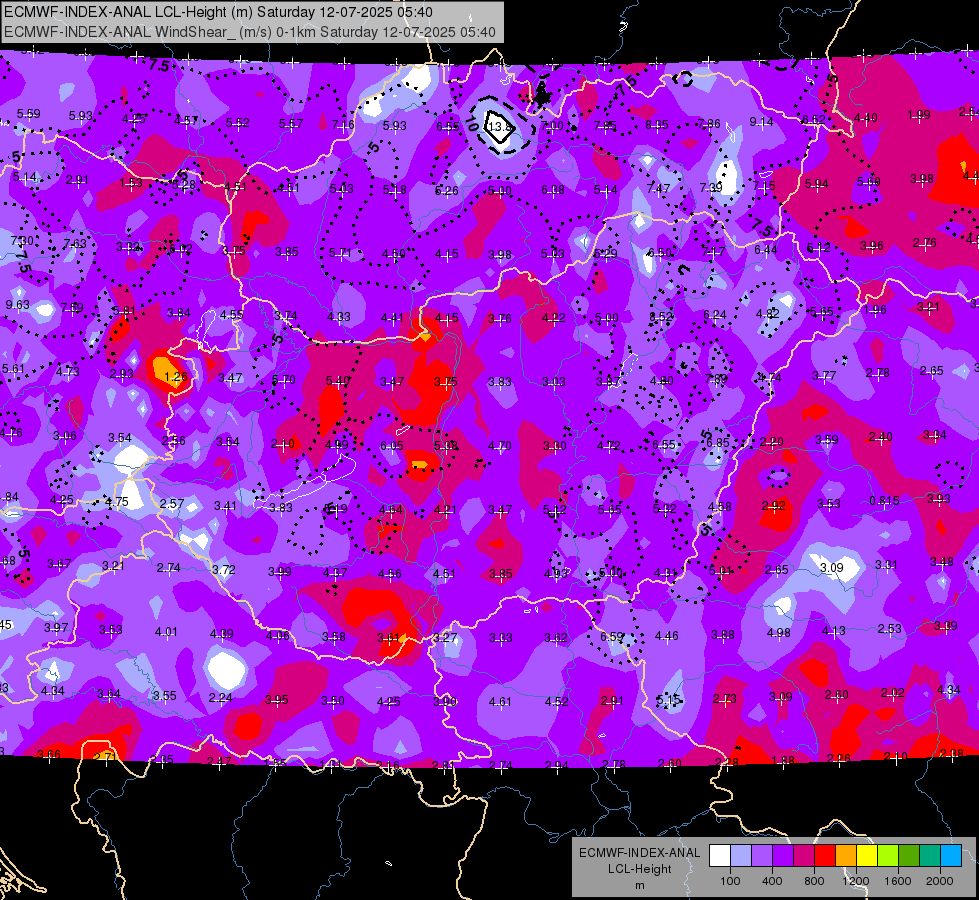Viewport: 979px width, 900px height.
Task: Click the 2.57 wind shear value
Action: coord(172,503)
